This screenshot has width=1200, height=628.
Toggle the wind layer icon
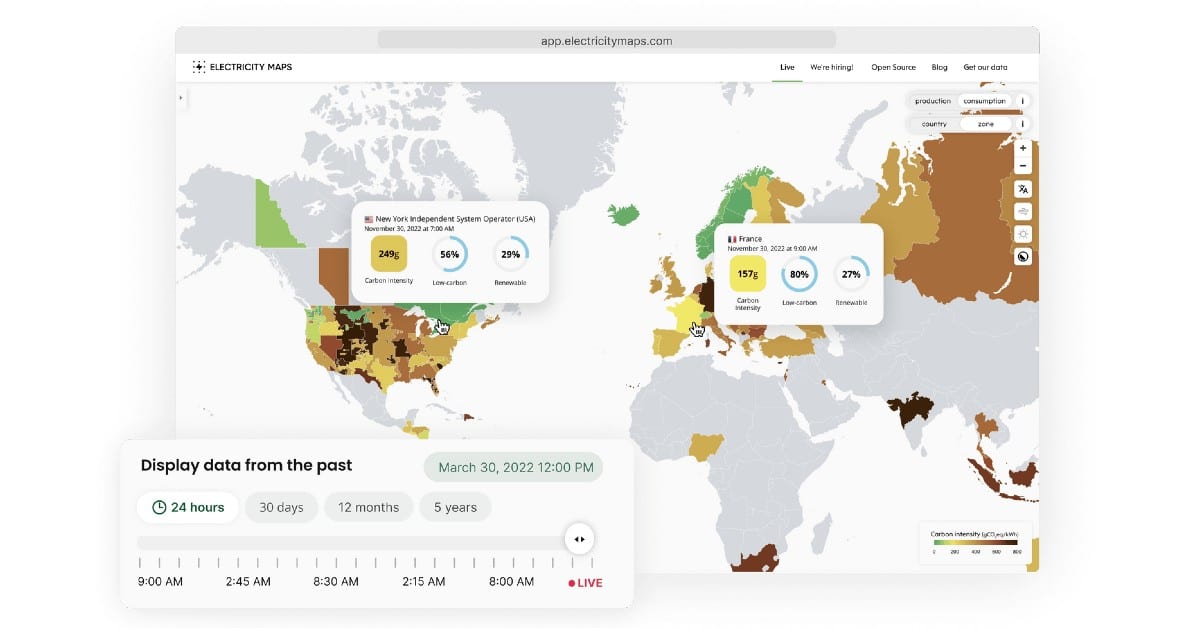1022,211
